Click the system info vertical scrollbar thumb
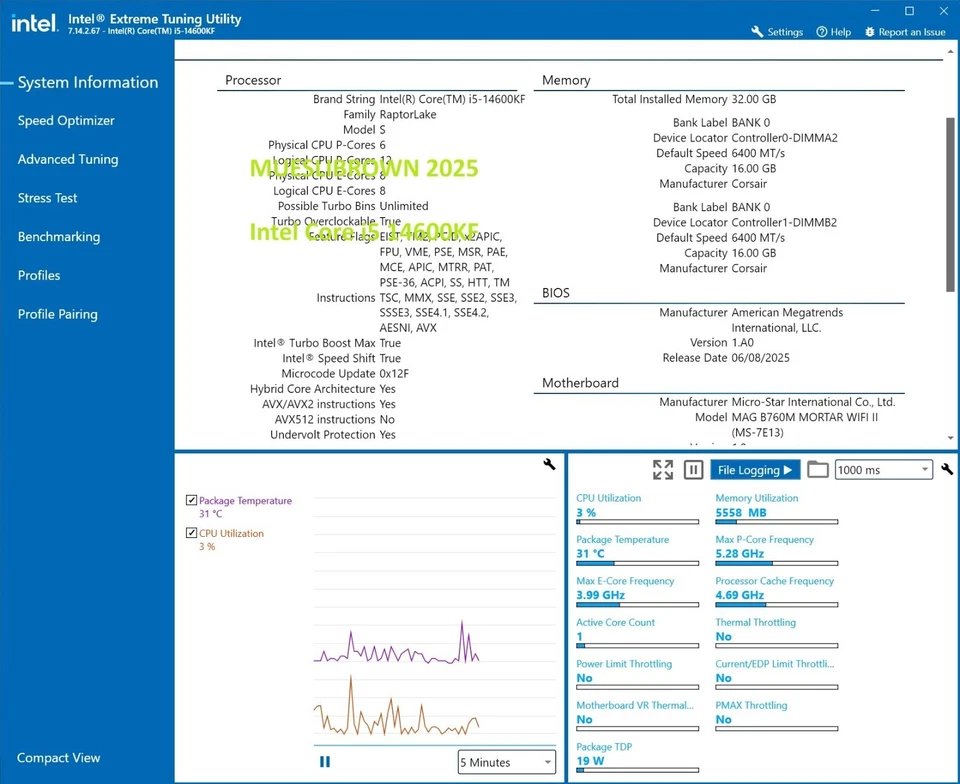The width and height of the screenshot is (960, 784). 950,205
